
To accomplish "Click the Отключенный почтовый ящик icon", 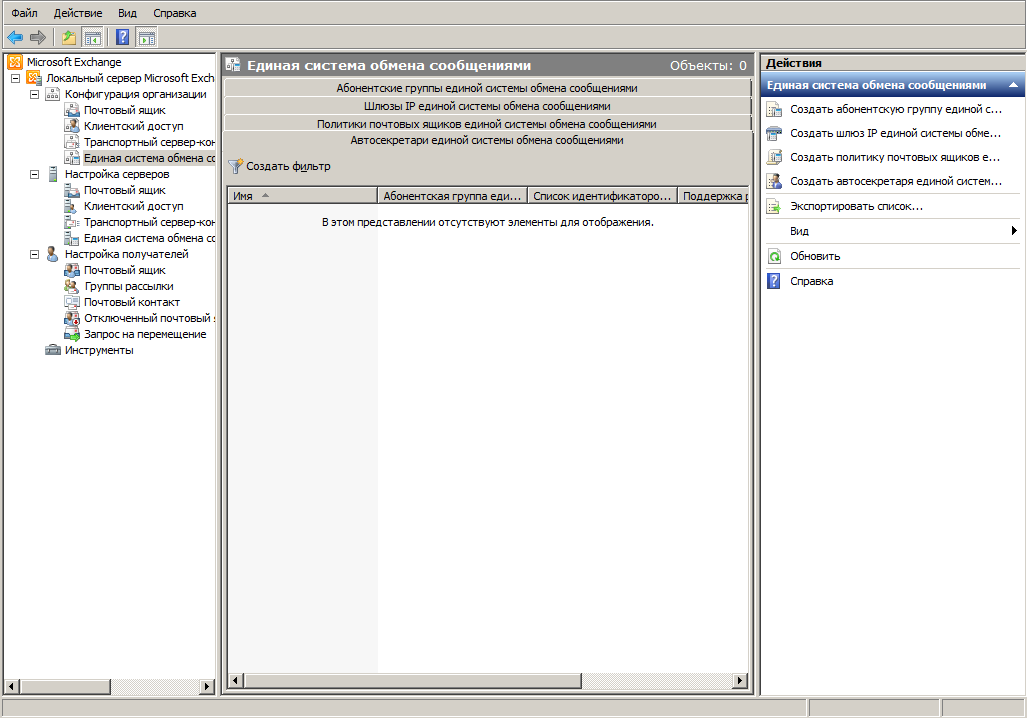I will [x=71, y=318].
